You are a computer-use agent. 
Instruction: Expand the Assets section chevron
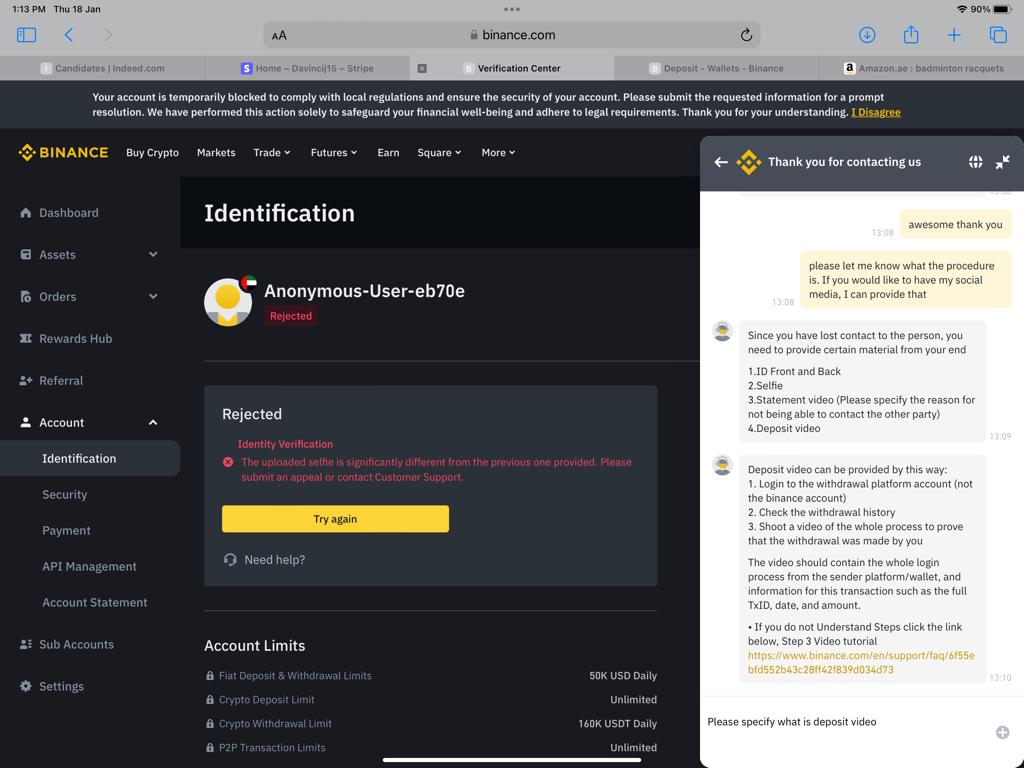153,255
